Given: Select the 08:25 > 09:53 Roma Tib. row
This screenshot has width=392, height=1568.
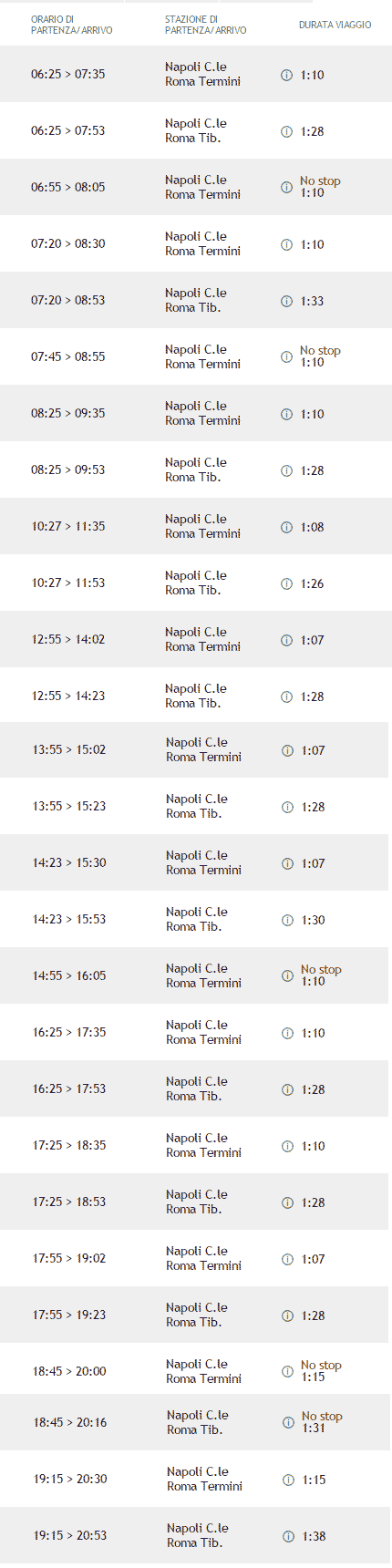Looking at the screenshot, I should click(196, 469).
